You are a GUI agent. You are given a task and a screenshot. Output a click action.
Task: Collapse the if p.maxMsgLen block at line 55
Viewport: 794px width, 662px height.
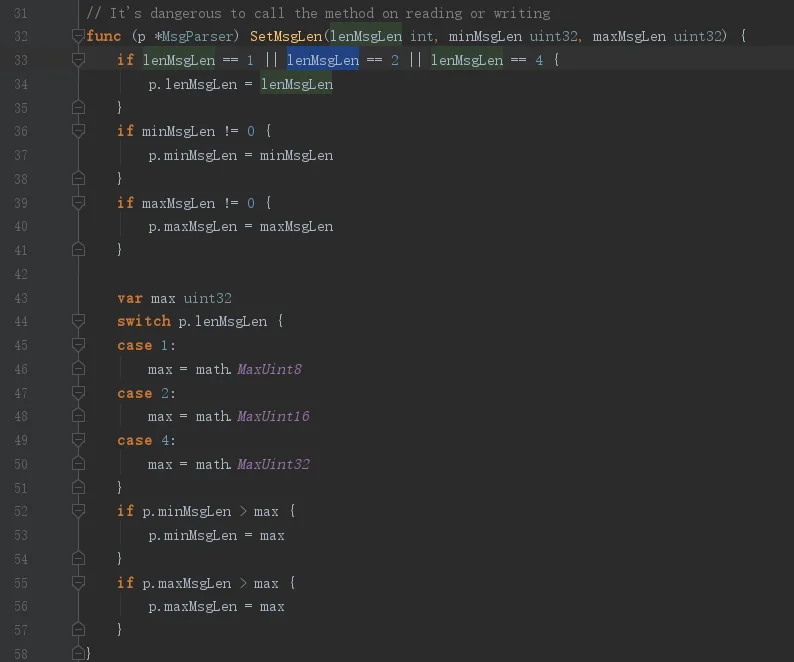78,583
